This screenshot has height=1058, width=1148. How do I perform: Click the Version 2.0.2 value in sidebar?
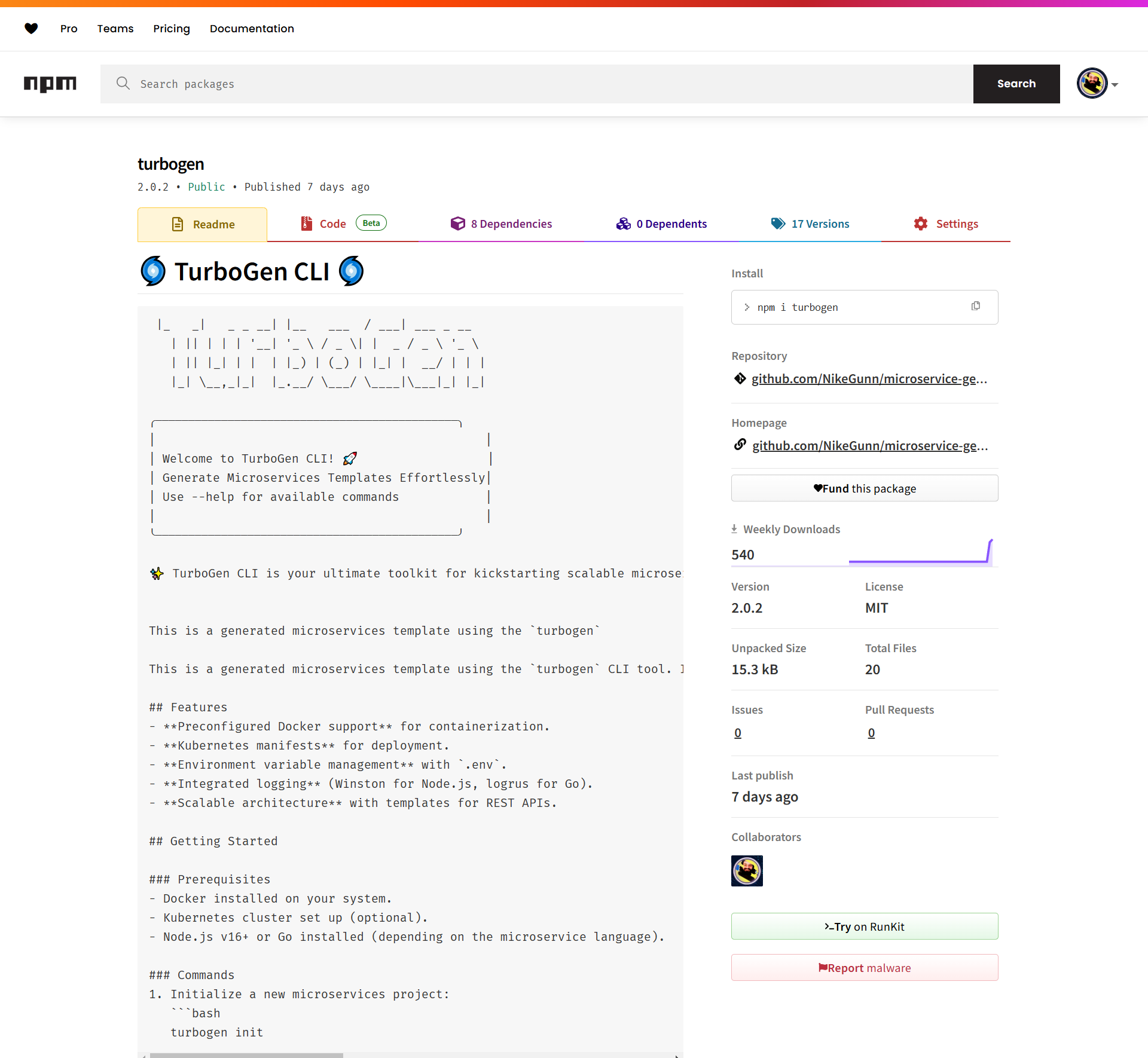[x=747, y=608]
